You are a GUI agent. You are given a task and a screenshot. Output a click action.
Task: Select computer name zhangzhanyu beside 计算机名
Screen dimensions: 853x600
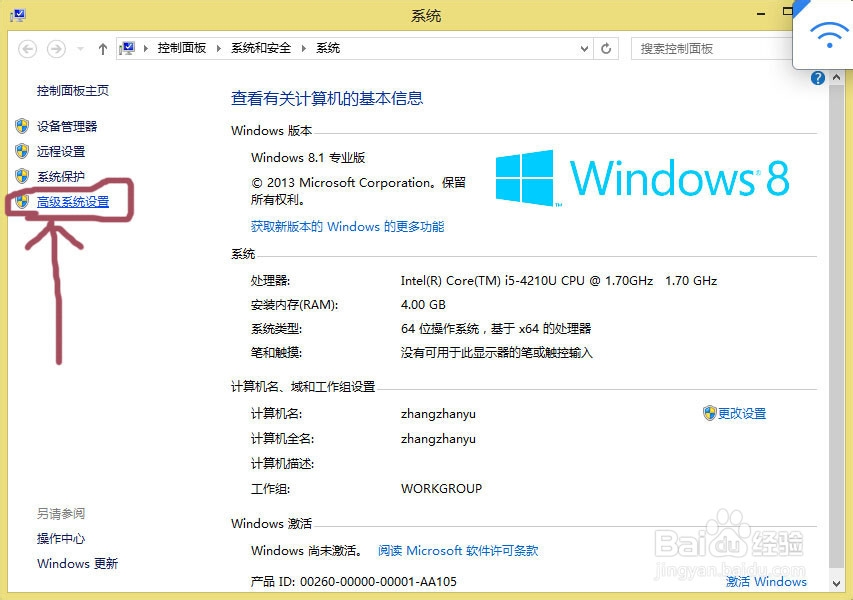(438, 414)
